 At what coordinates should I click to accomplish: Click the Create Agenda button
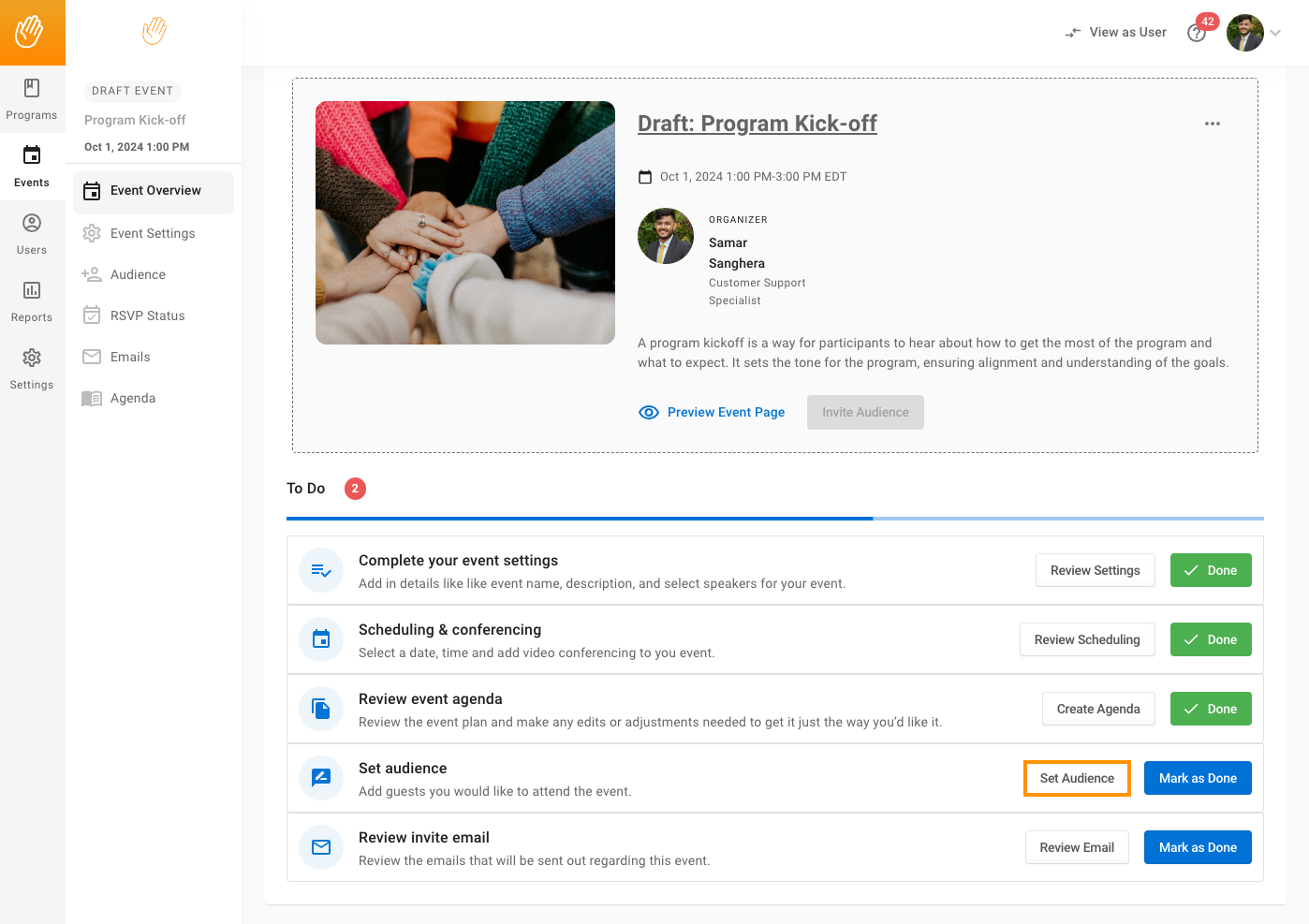pyautogui.click(x=1098, y=709)
